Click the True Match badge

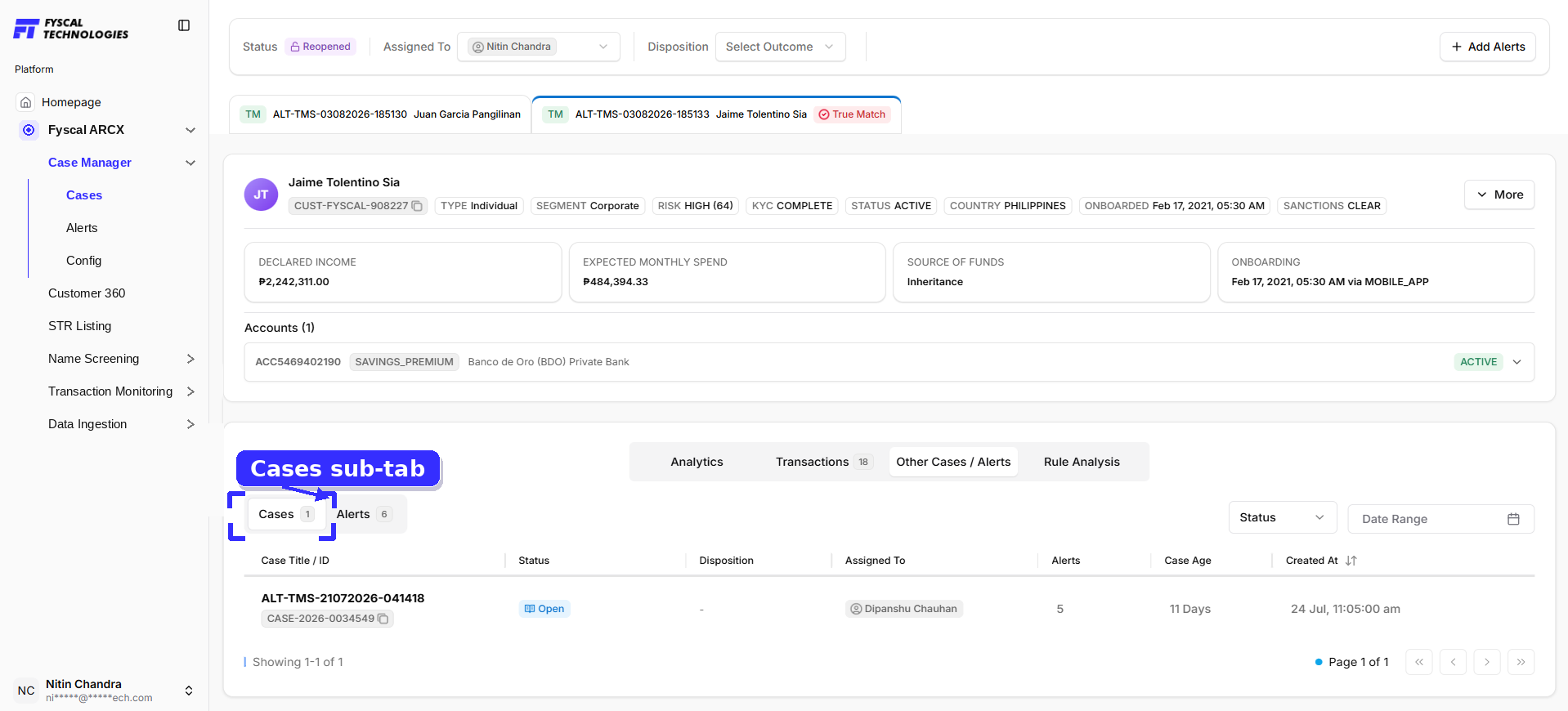coord(852,114)
